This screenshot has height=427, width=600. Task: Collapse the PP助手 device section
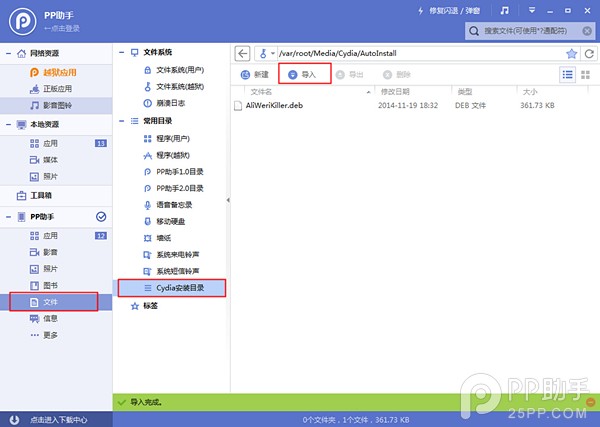point(8,217)
